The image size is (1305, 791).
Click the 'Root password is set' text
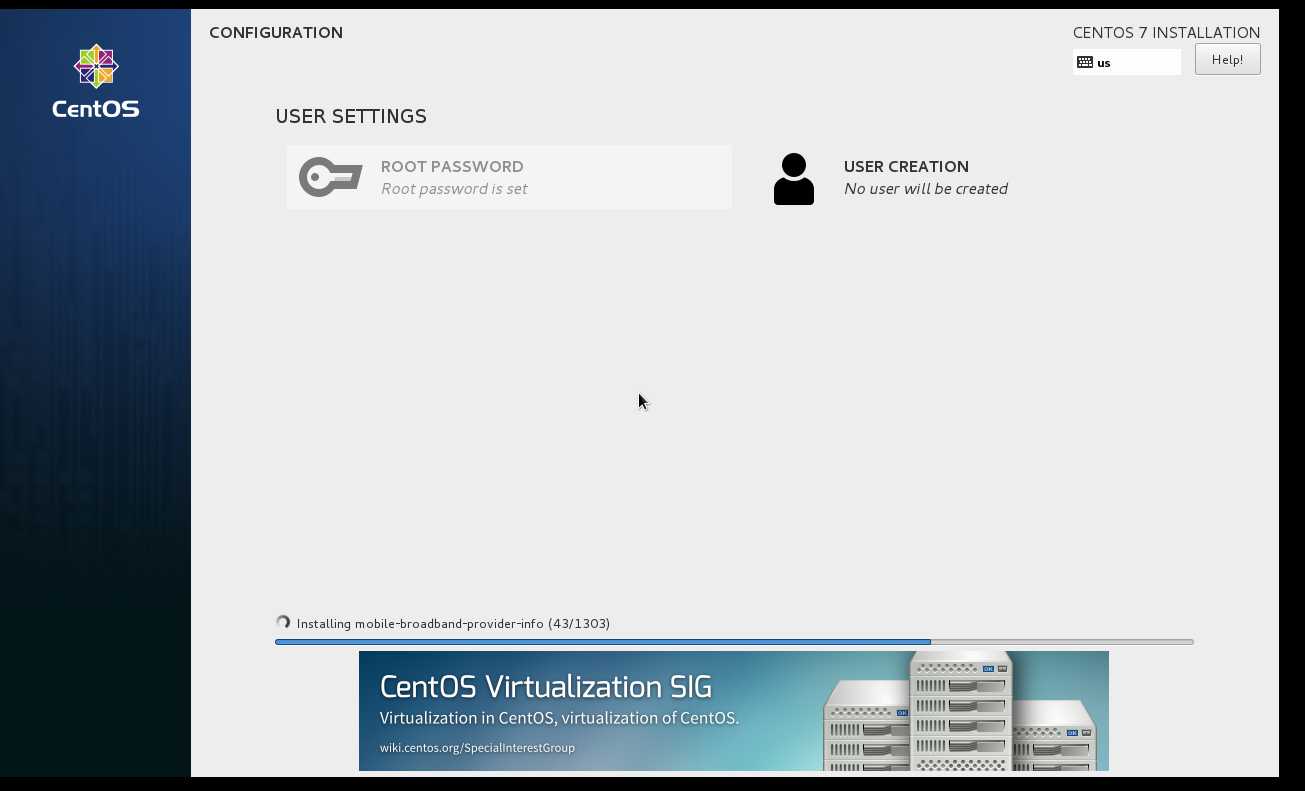pos(454,189)
